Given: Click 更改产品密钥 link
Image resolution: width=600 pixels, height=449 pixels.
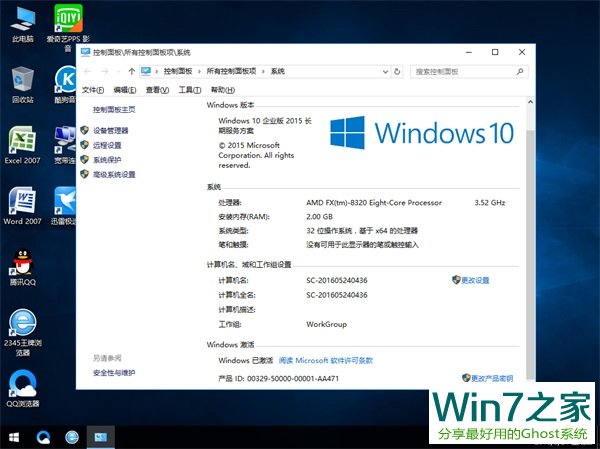Looking at the screenshot, I should pyautogui.click(x=492, y=378).
